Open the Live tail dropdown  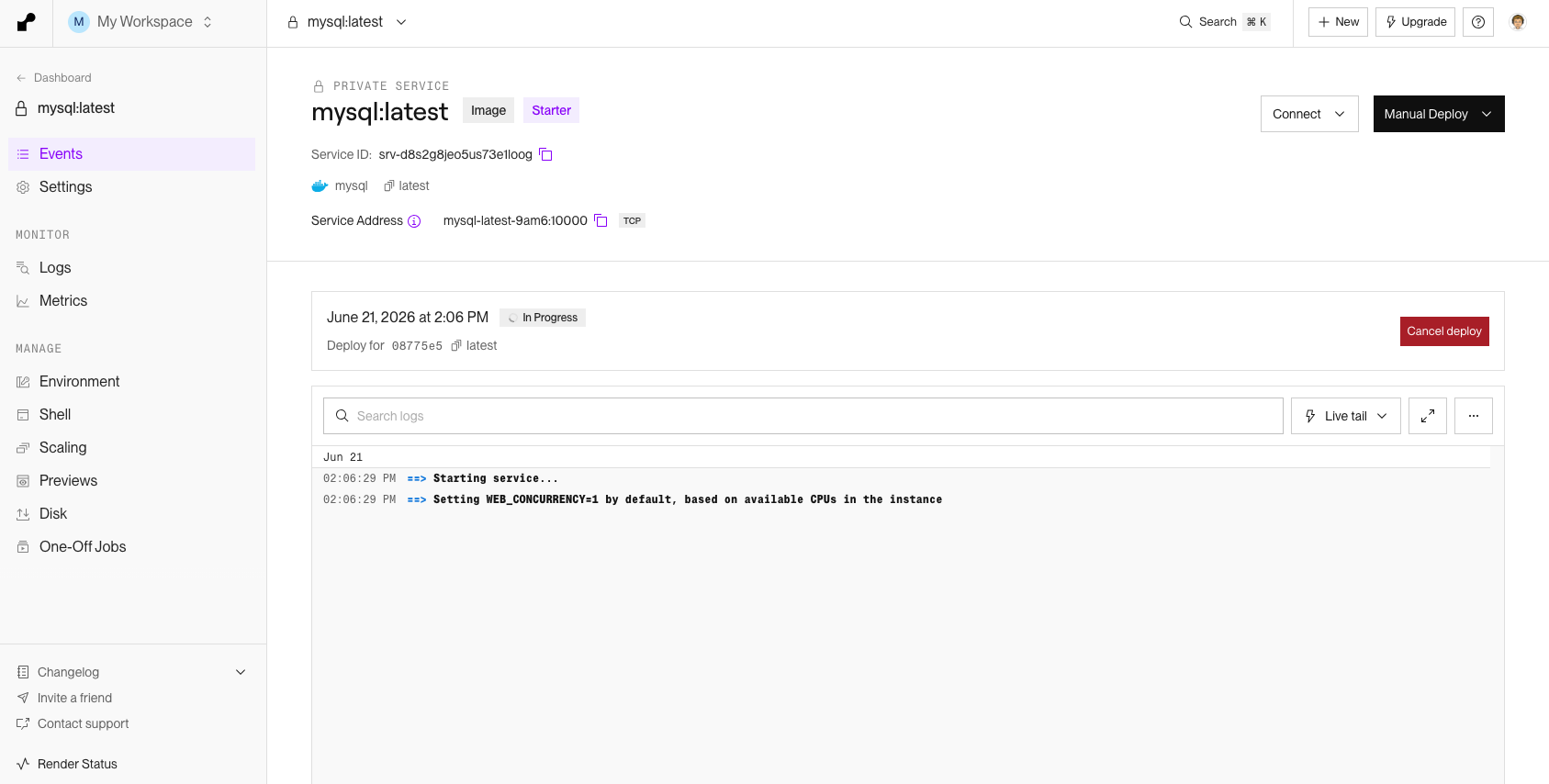1346,416
